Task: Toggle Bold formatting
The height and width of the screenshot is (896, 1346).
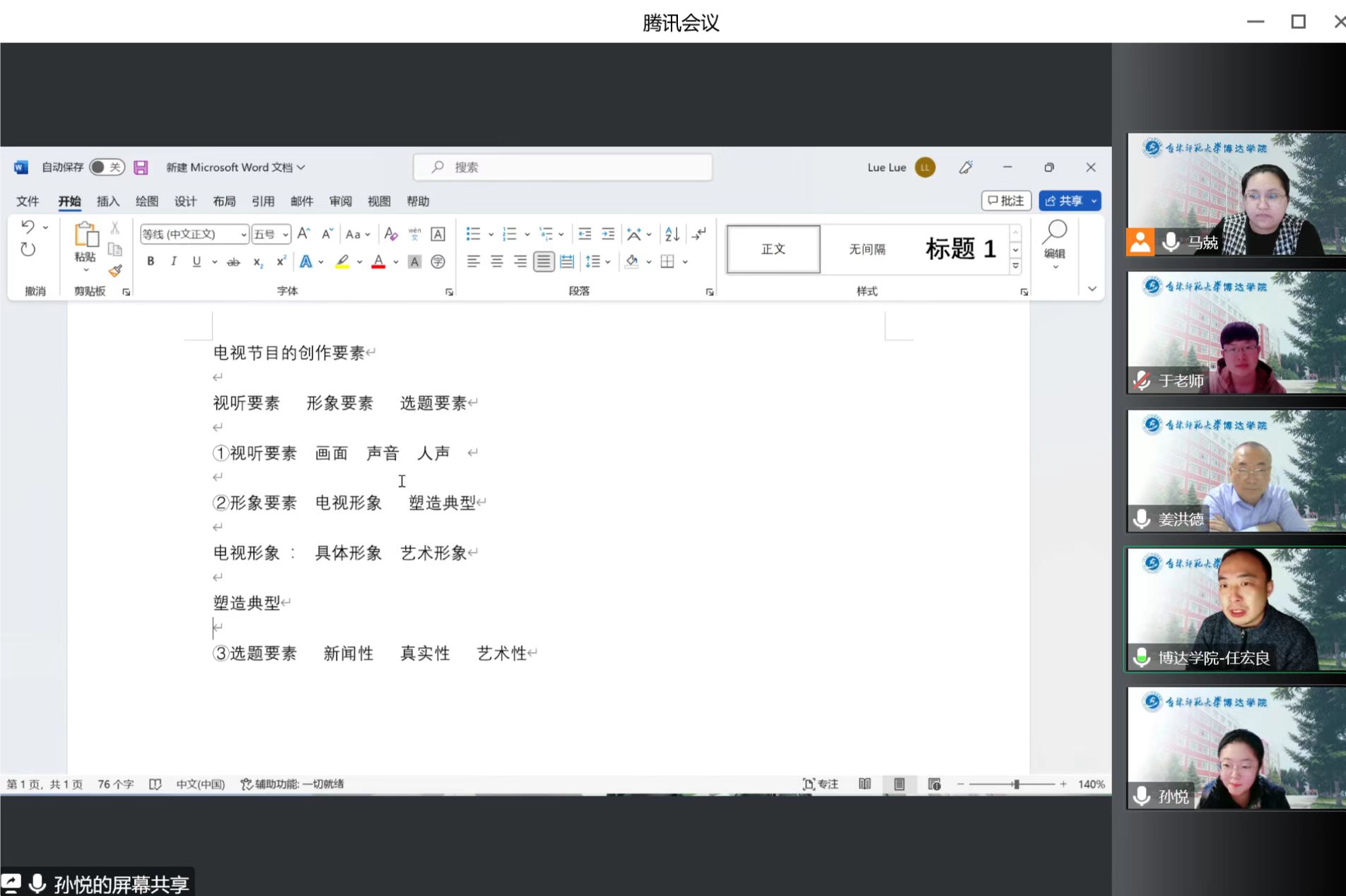Action: tap(151, 262)
